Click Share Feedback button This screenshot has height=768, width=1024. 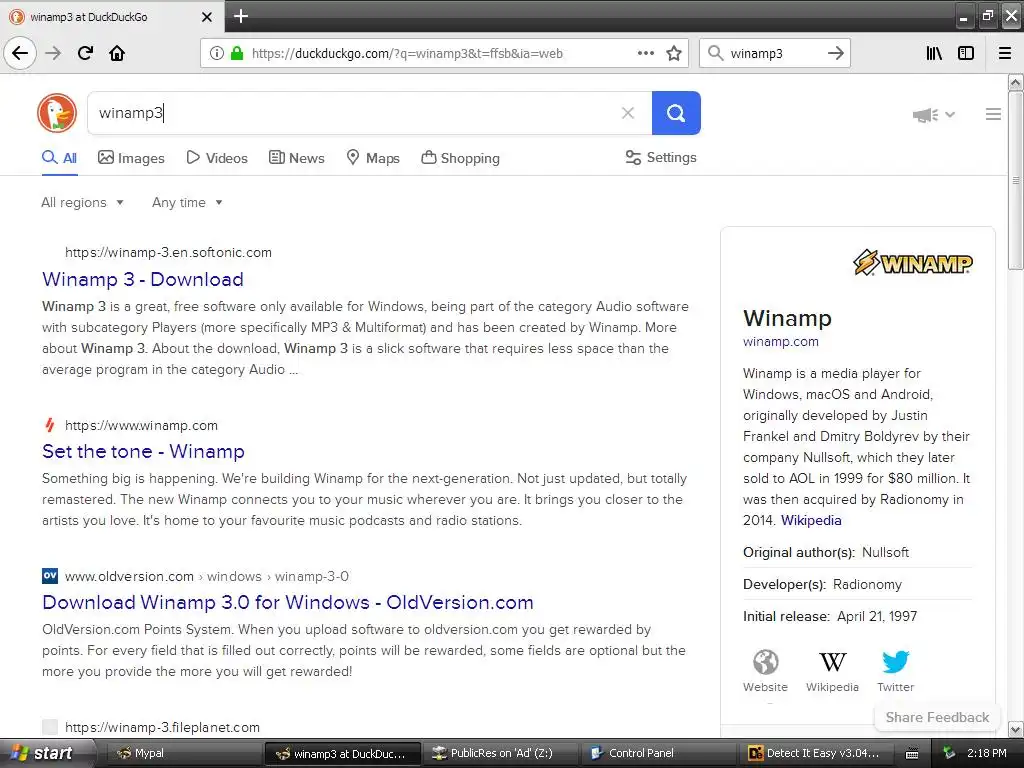(x=937, y=717)
